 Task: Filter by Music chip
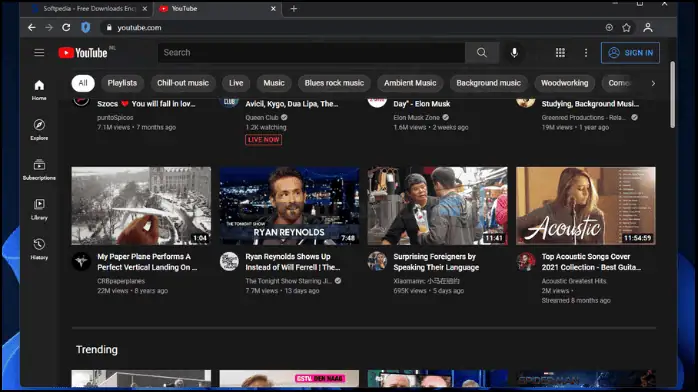(x=274, y=83)
